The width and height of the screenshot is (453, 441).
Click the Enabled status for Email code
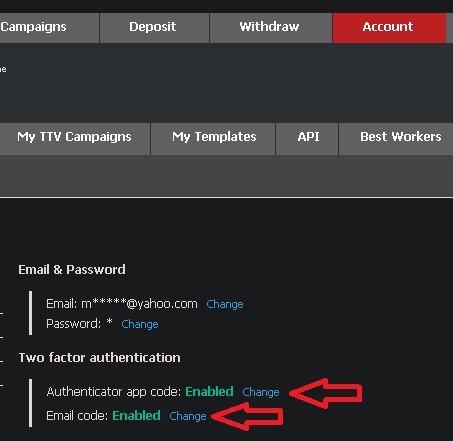[x=136, y=415]
